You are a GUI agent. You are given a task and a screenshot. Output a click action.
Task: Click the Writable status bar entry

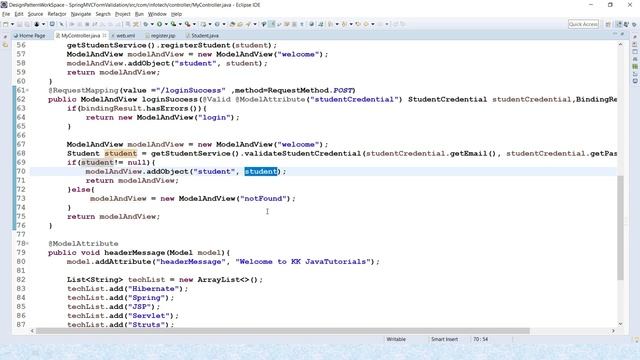396,339
